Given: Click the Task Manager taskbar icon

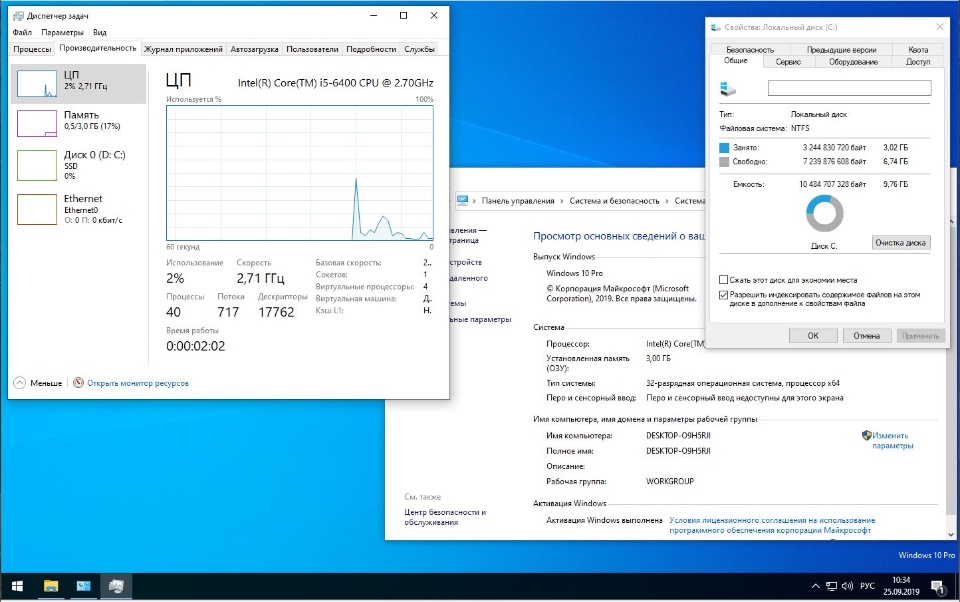Looking at the screenshot, I should (x=116, y=587).
